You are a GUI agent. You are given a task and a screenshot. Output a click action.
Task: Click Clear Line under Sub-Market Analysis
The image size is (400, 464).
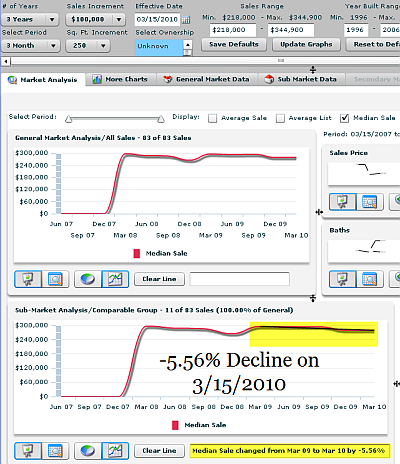tap(159, 451)
